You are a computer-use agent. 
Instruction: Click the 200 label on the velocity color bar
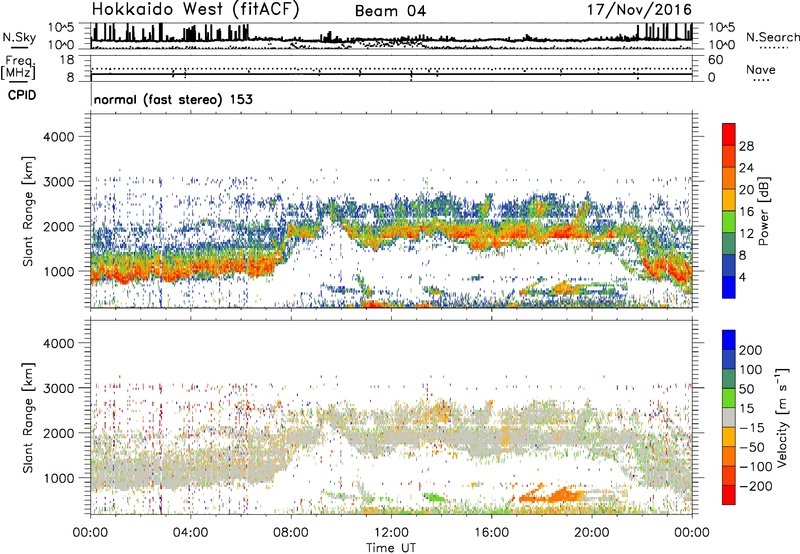tap(751, 350)
